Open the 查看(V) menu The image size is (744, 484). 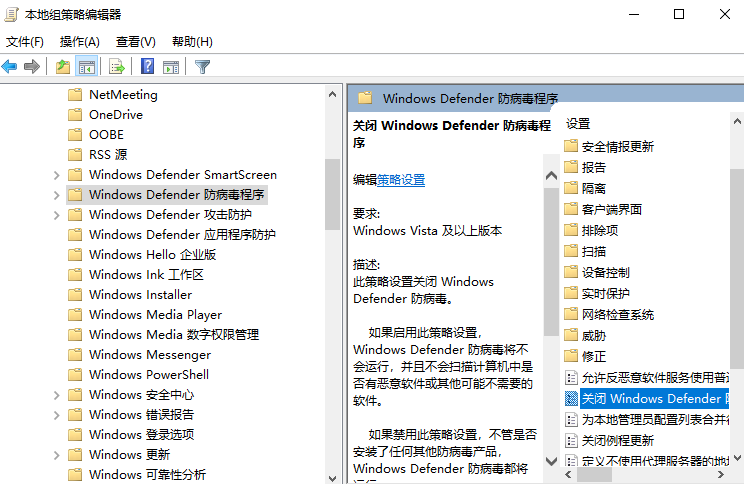point(135,41)
